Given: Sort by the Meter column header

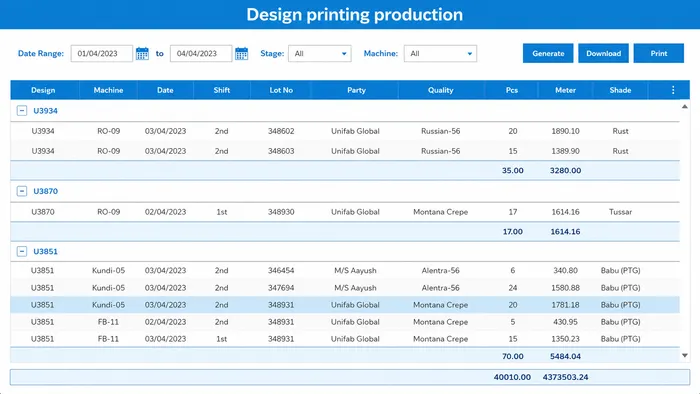Looking at the screenshot, I should [565, 90].
